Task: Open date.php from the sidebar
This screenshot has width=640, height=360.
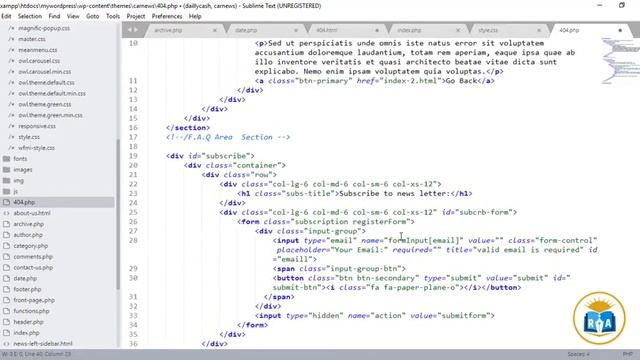Action: (x=25, y=278)
